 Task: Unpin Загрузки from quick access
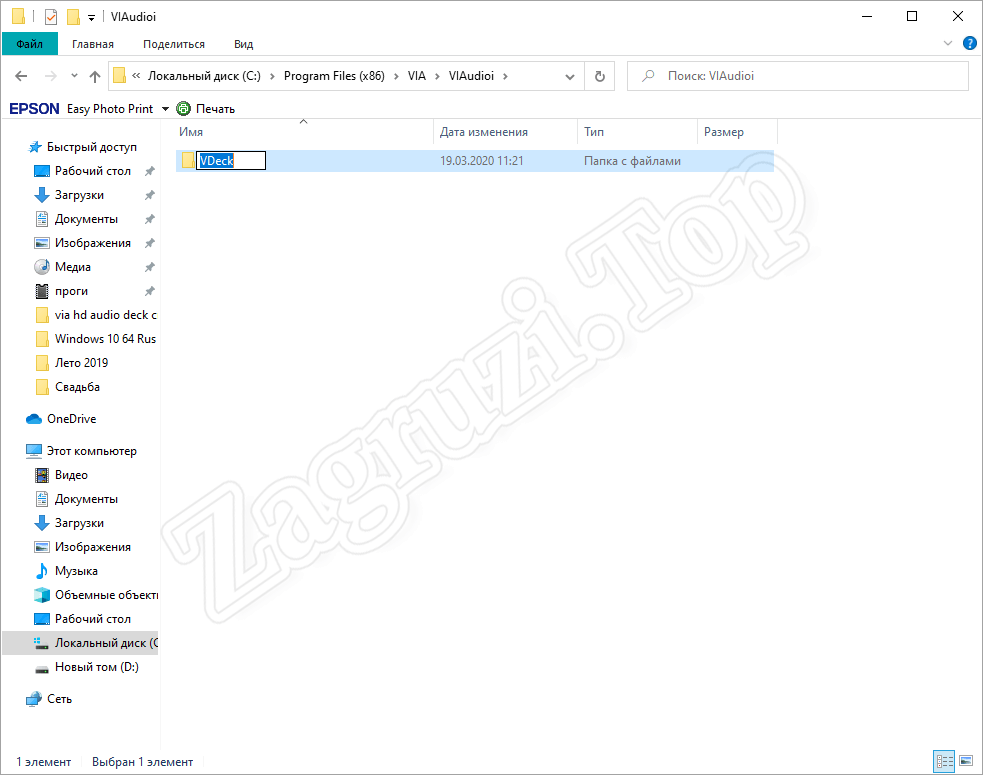[x=149, y=195]
